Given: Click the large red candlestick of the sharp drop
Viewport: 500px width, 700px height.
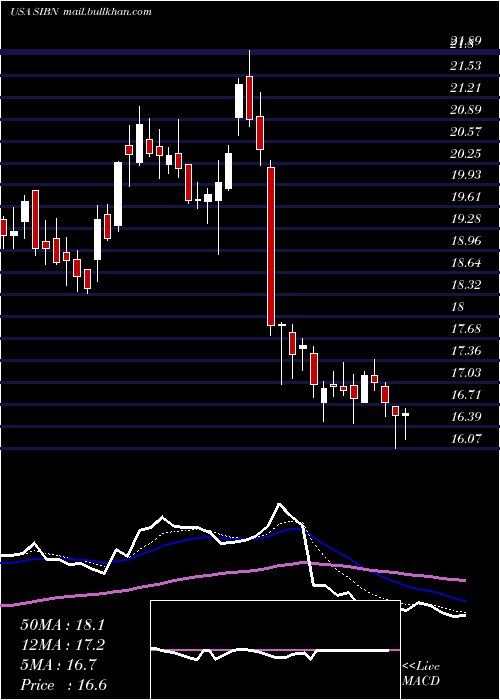Looking at the screenshot, I should tap(271, 246).
